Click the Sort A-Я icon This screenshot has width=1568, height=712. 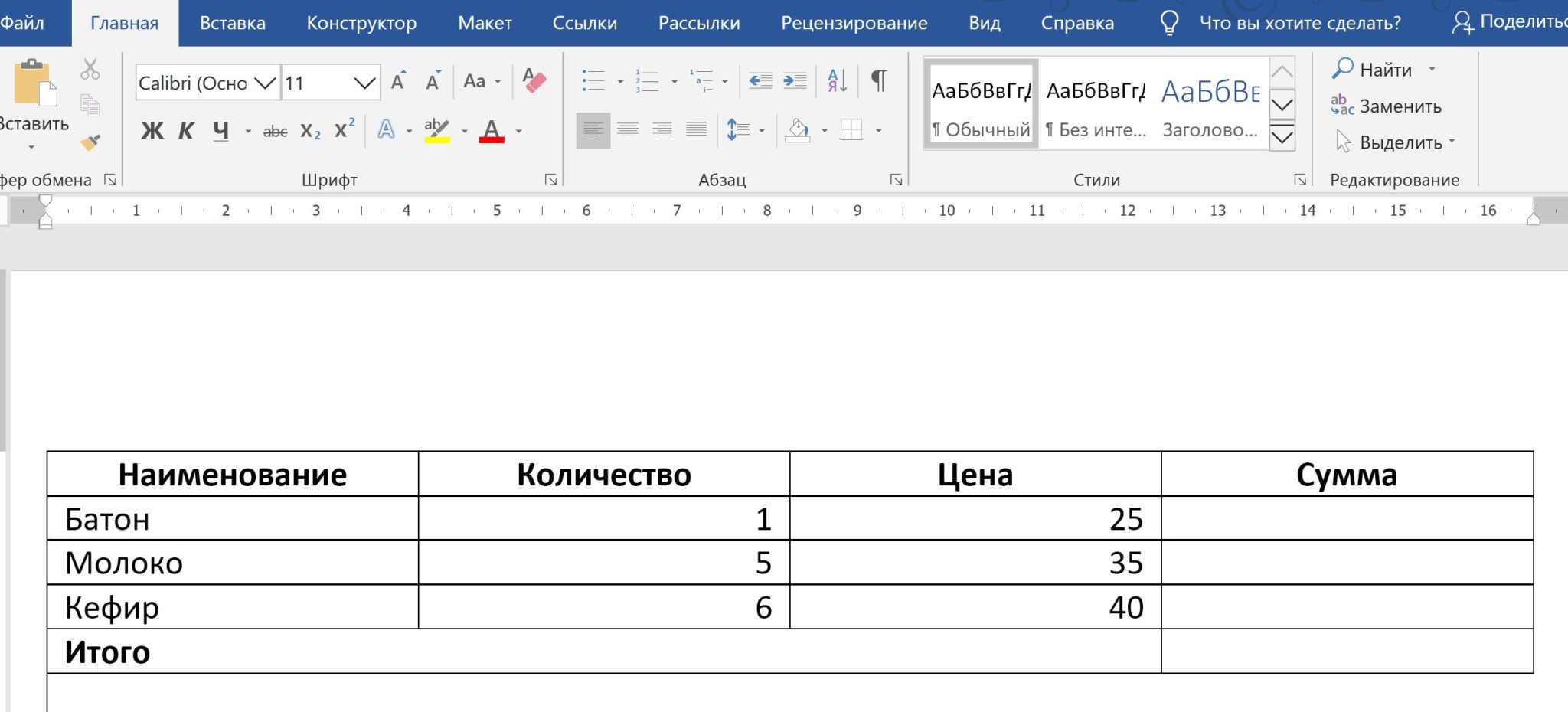(x=837, y=80)
